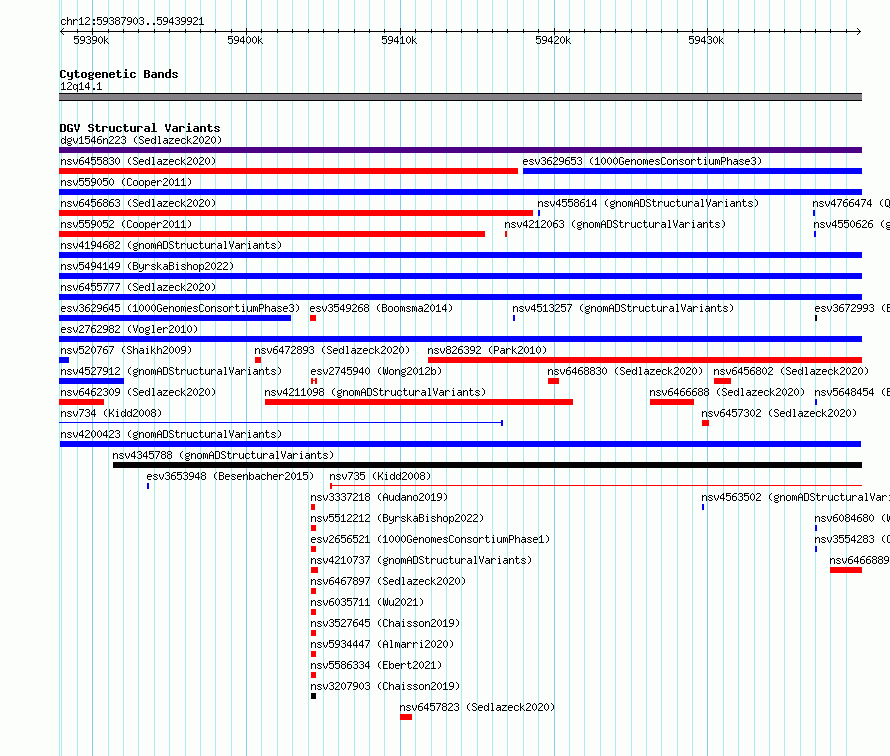Viewport: 890px width, 756px height.
Task: Click the nsv559052 (Cooper2011) label
Action: click(126, 224)
